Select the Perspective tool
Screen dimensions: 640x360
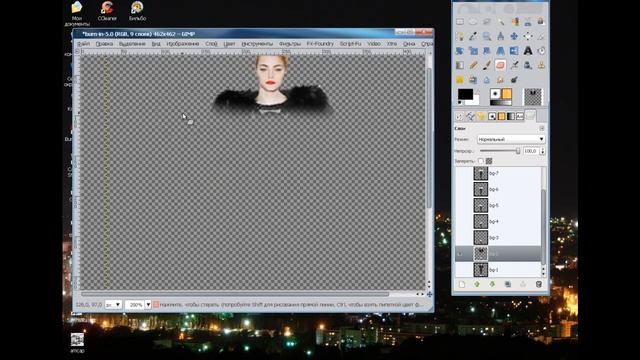[x=500, y=51]
